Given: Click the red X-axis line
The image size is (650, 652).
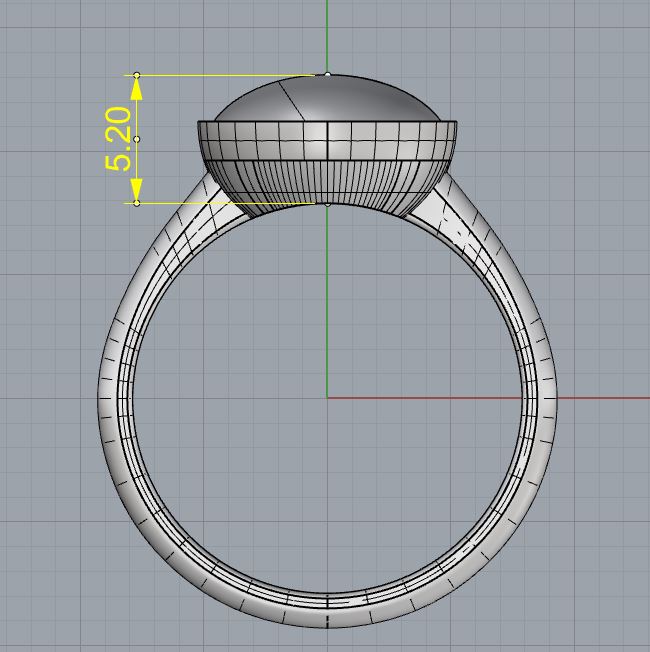Looking at the screenshot, I should (x=500, y=397).
